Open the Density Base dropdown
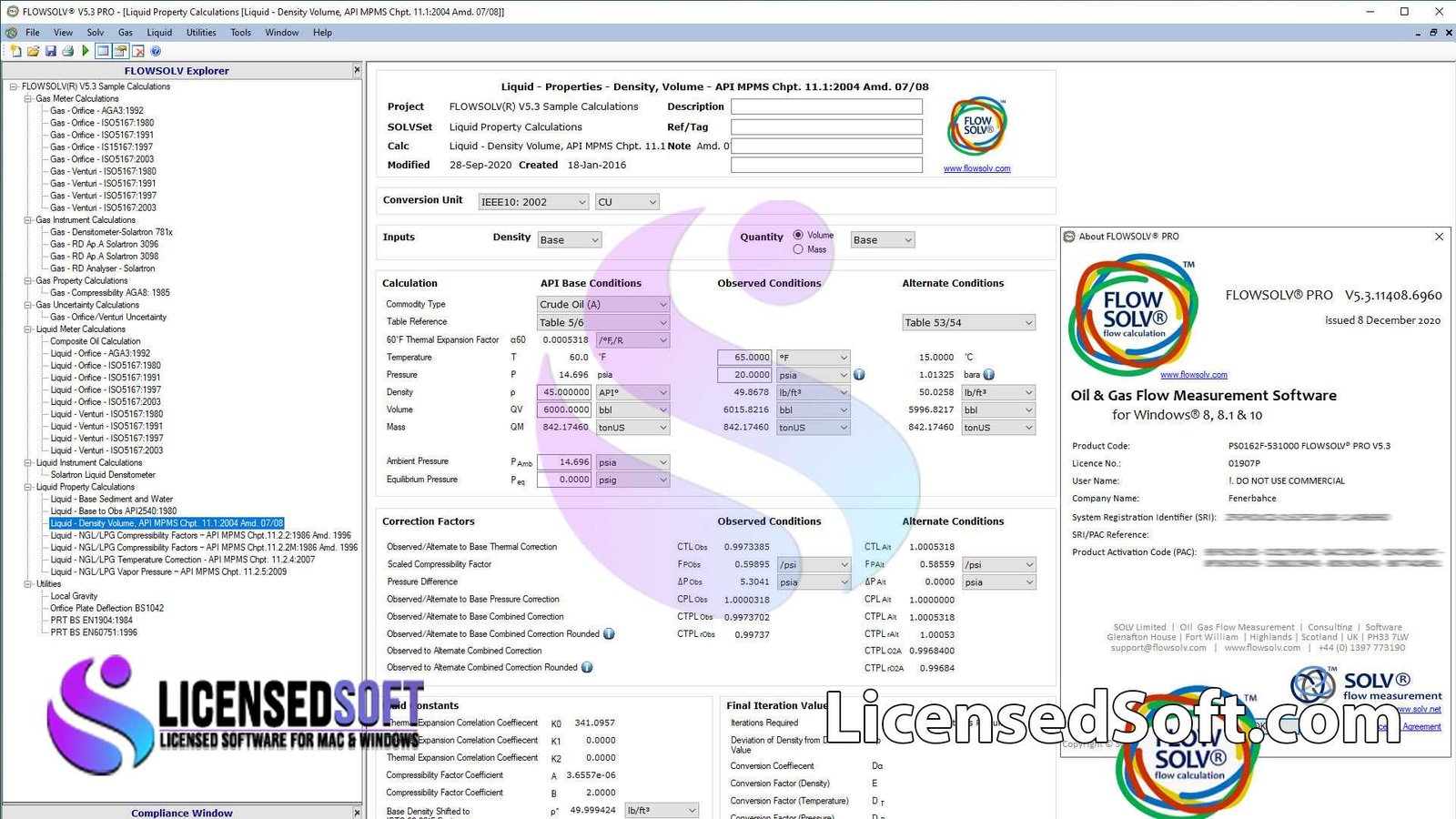The width and height of the screenshot is (1456, 819). click(x=570, y=240)
